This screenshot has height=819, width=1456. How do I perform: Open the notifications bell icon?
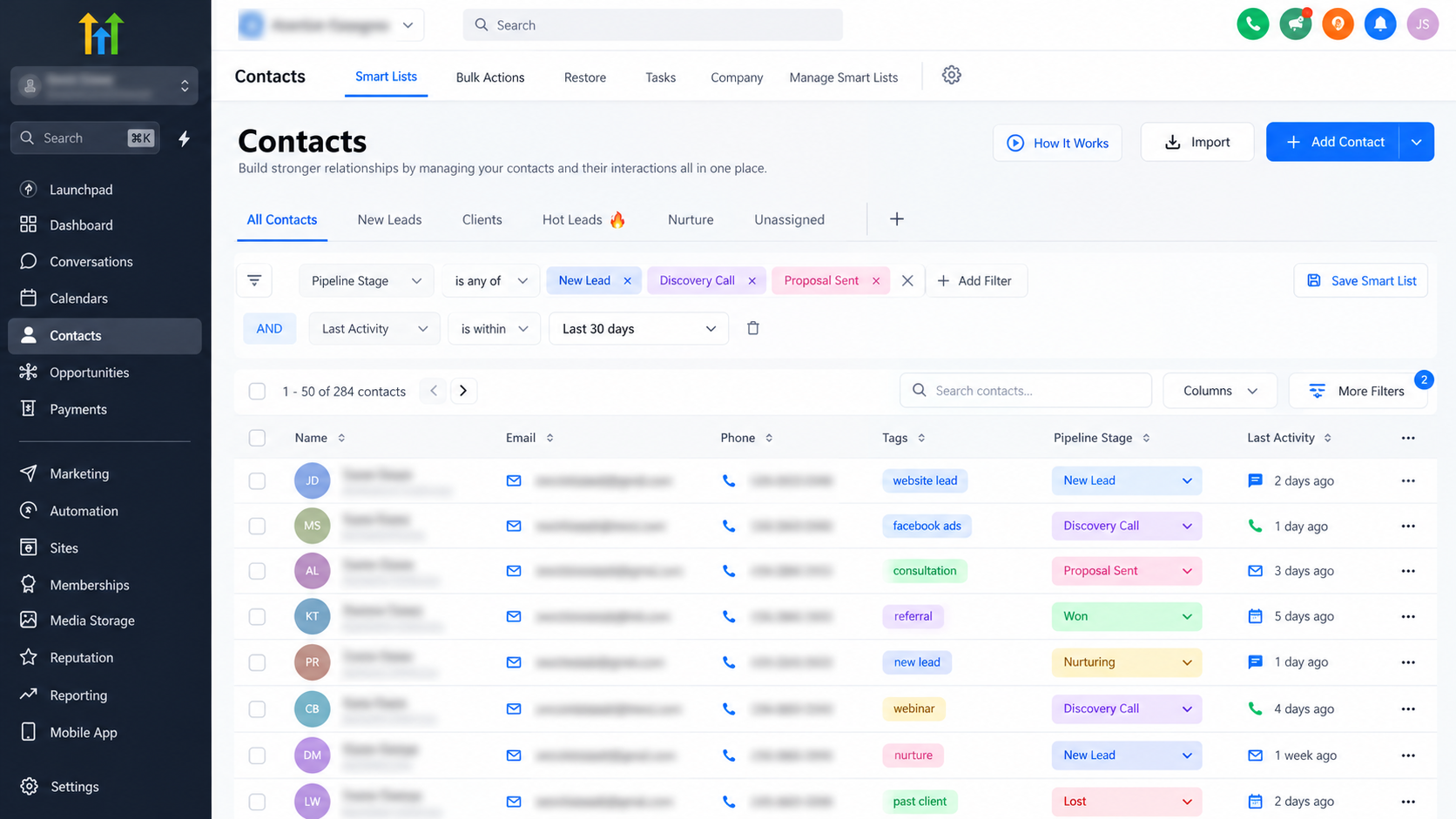click(1380, 24)
